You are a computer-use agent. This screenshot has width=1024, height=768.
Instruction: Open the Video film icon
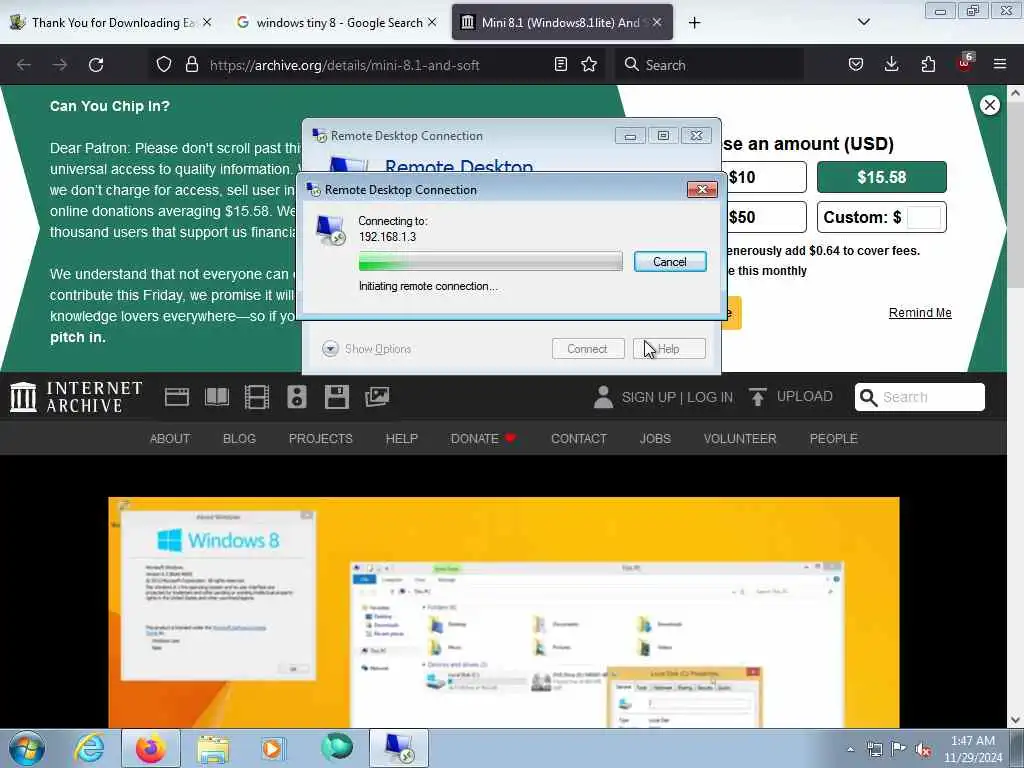point(257,396)
